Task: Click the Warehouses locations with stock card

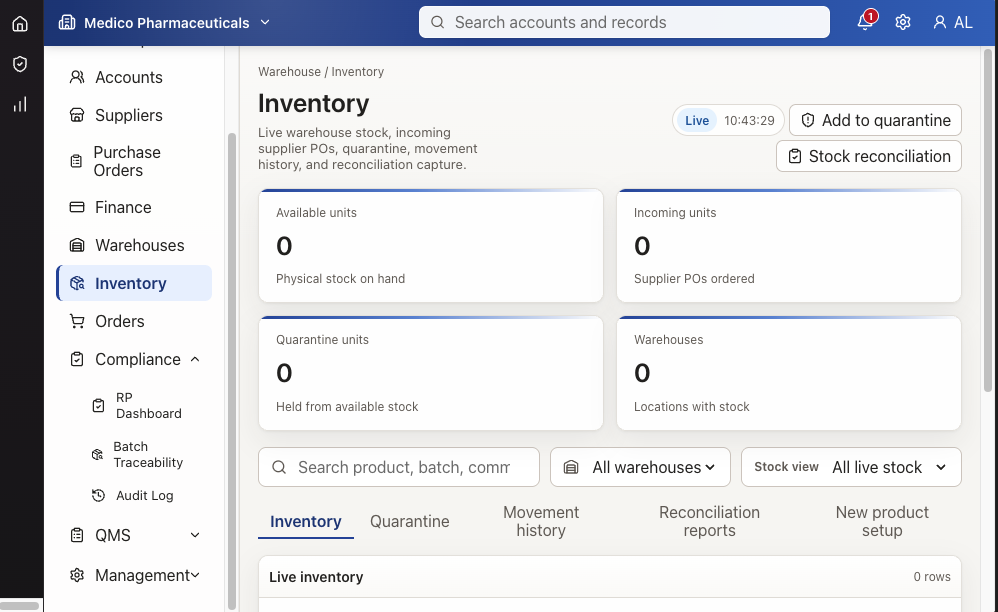Action: pos(789,373)
